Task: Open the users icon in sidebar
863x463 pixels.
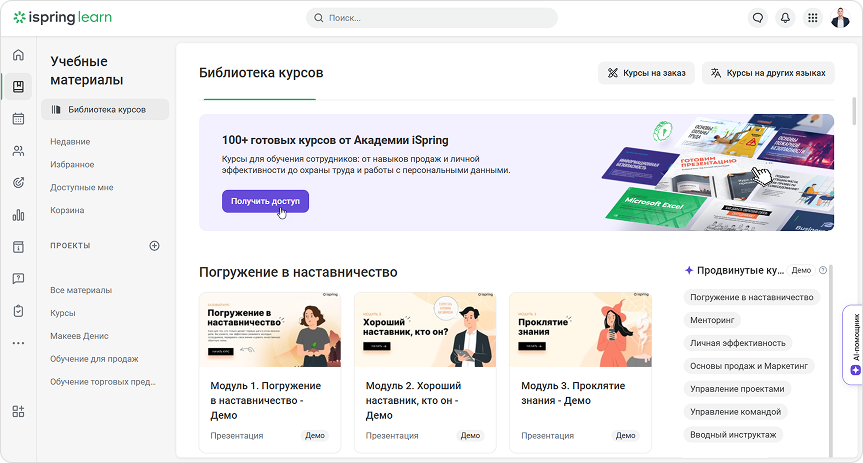Action: (18, 151)
